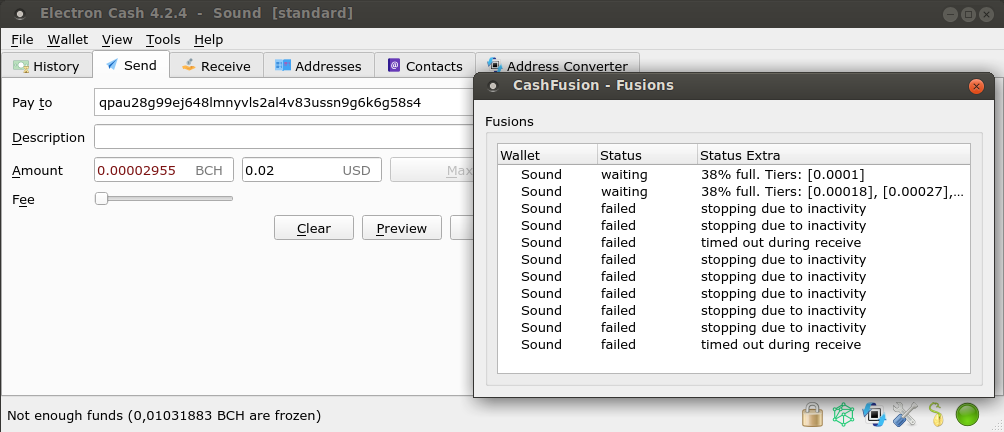The image size is (1004, 432).
Task: Show wallet seed via sprouting seed icon
Action: tap(935, 415)
